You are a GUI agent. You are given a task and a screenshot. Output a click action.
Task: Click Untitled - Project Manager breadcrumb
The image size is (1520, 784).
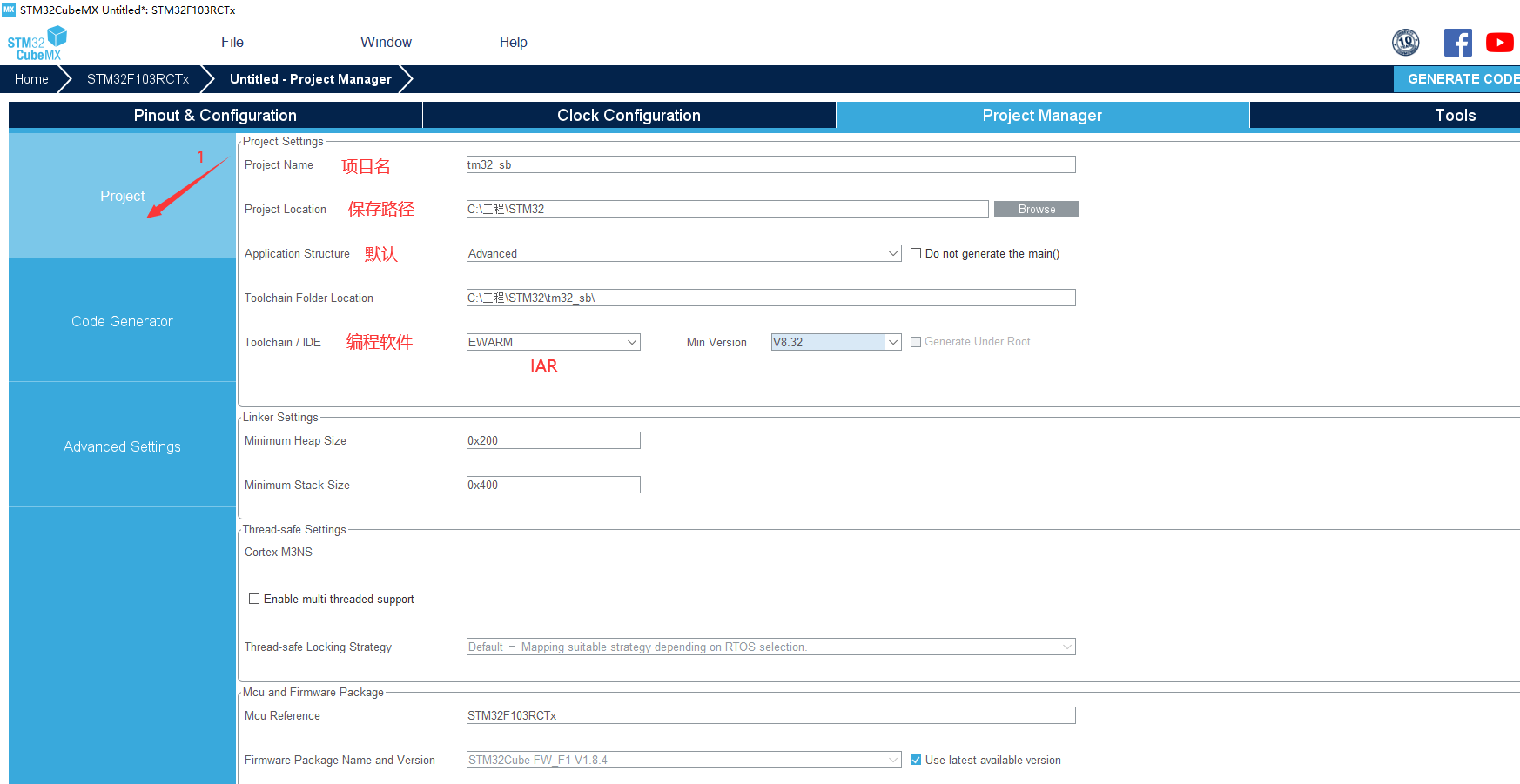click(x=311, y=78)
